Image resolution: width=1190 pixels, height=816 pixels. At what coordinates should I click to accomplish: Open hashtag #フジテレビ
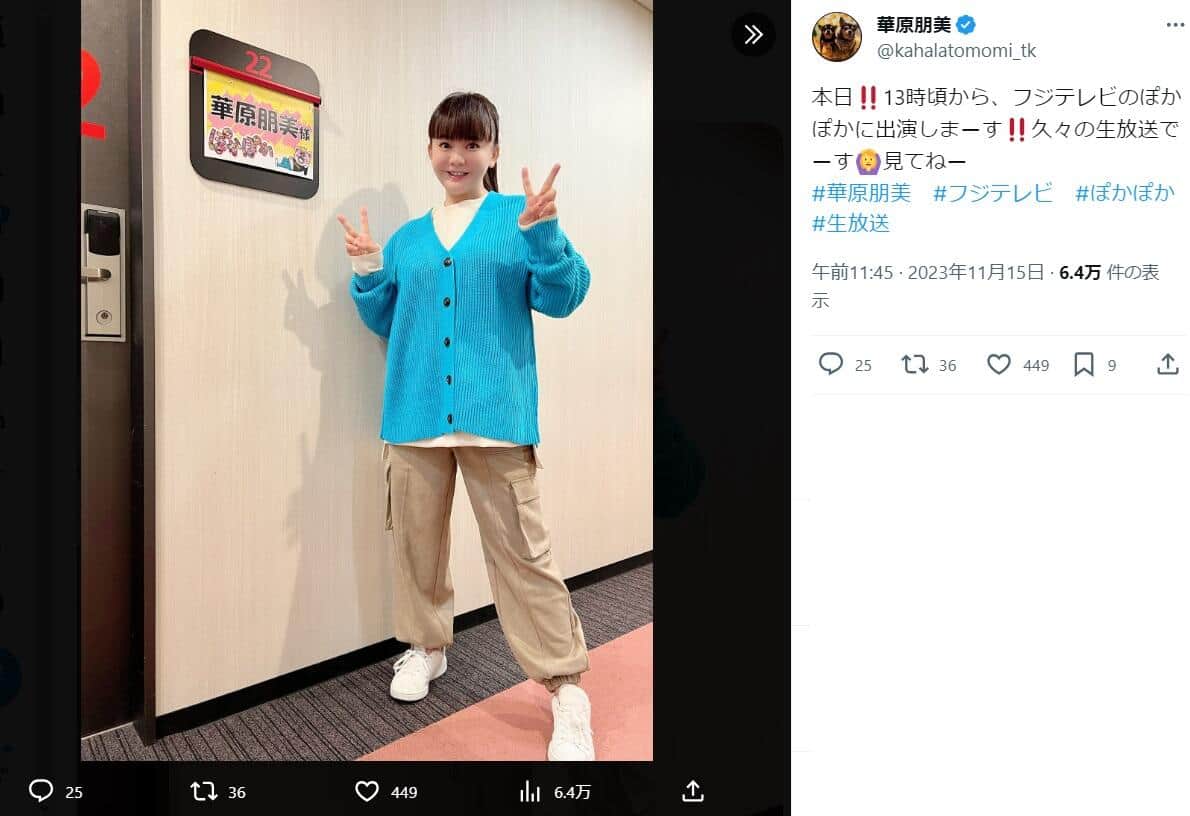993,193
